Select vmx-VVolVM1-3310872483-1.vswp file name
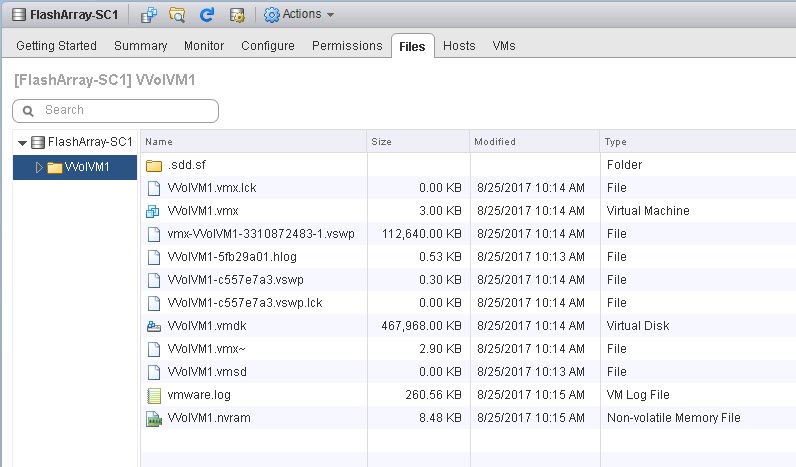796x467 pixels. [261, 234]
